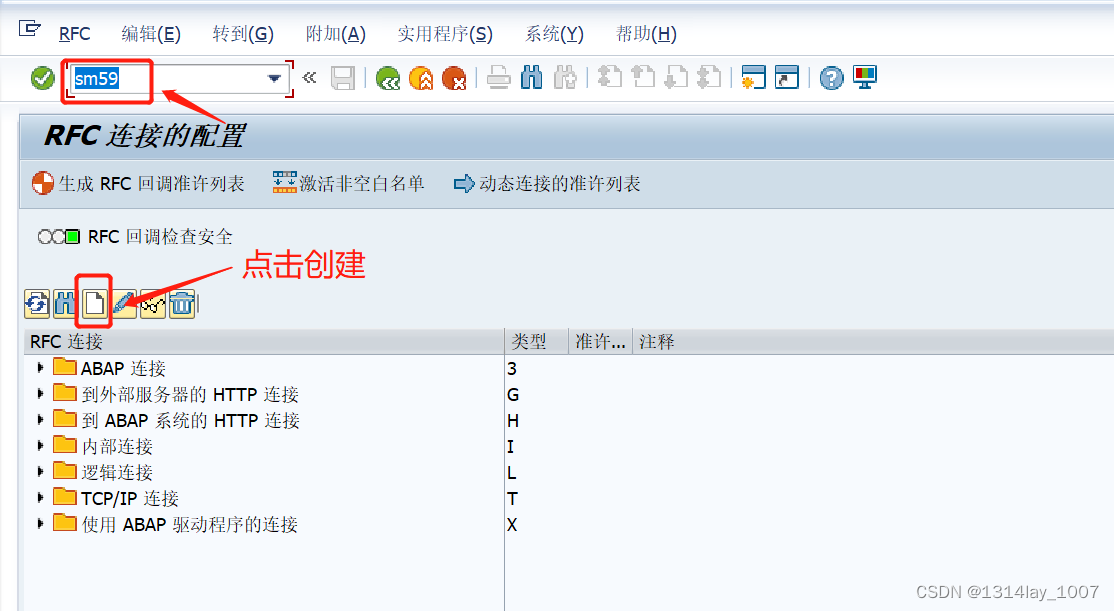Expand the 到外部服务器的 HTTP 连接 folder

tap(40, 394)
